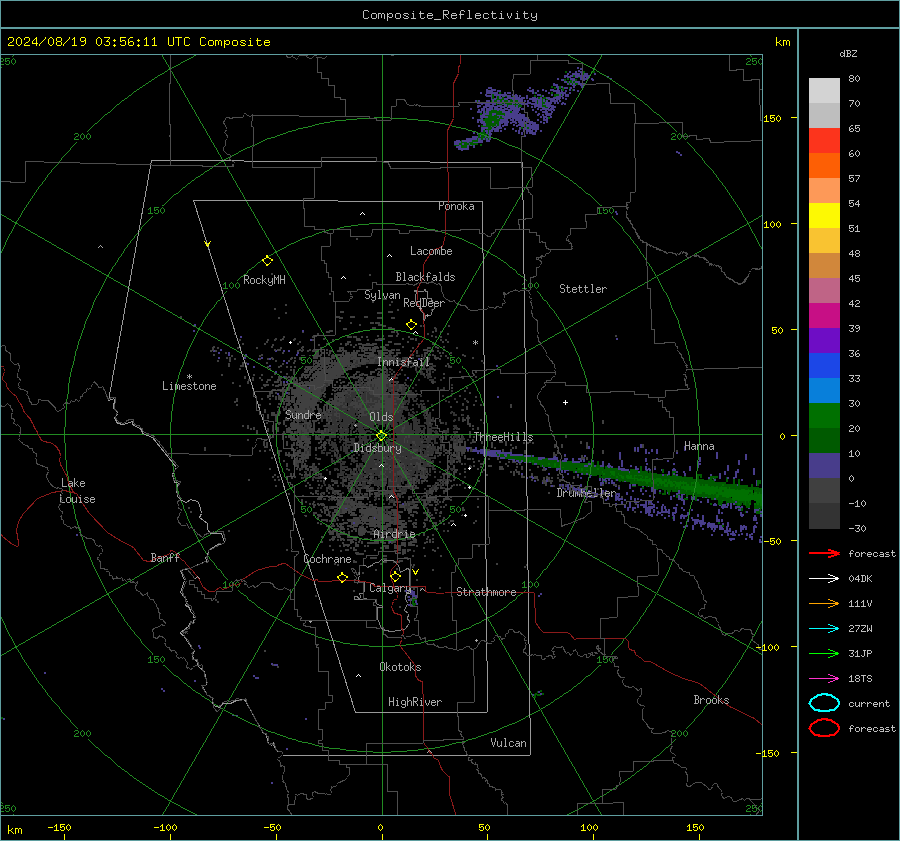The height and width of the screenshot is (841, 900).
Task: Click the Limestone label
Action: pos(189,386)
